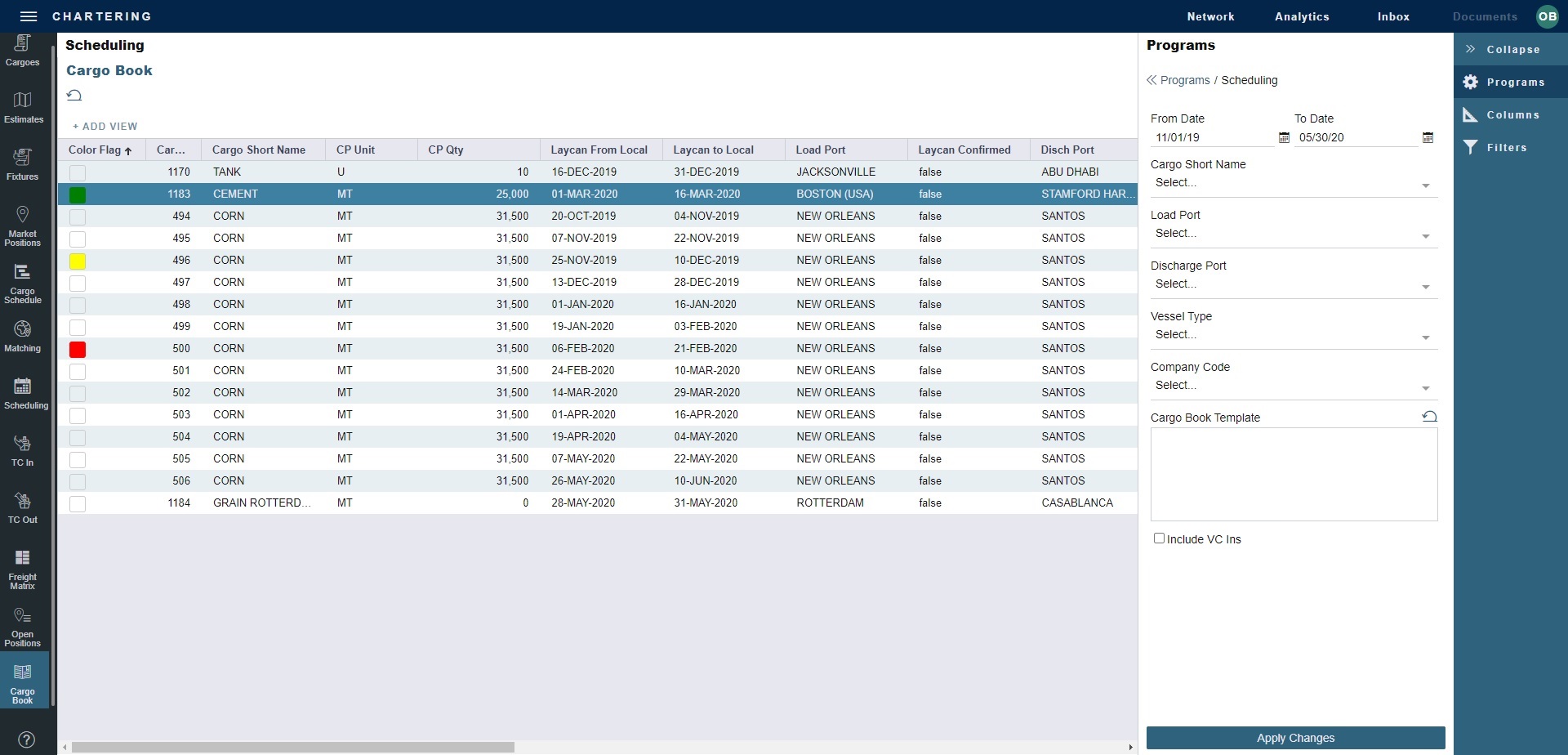Open the Freight Matrix sidebar icon

[23, 568]
